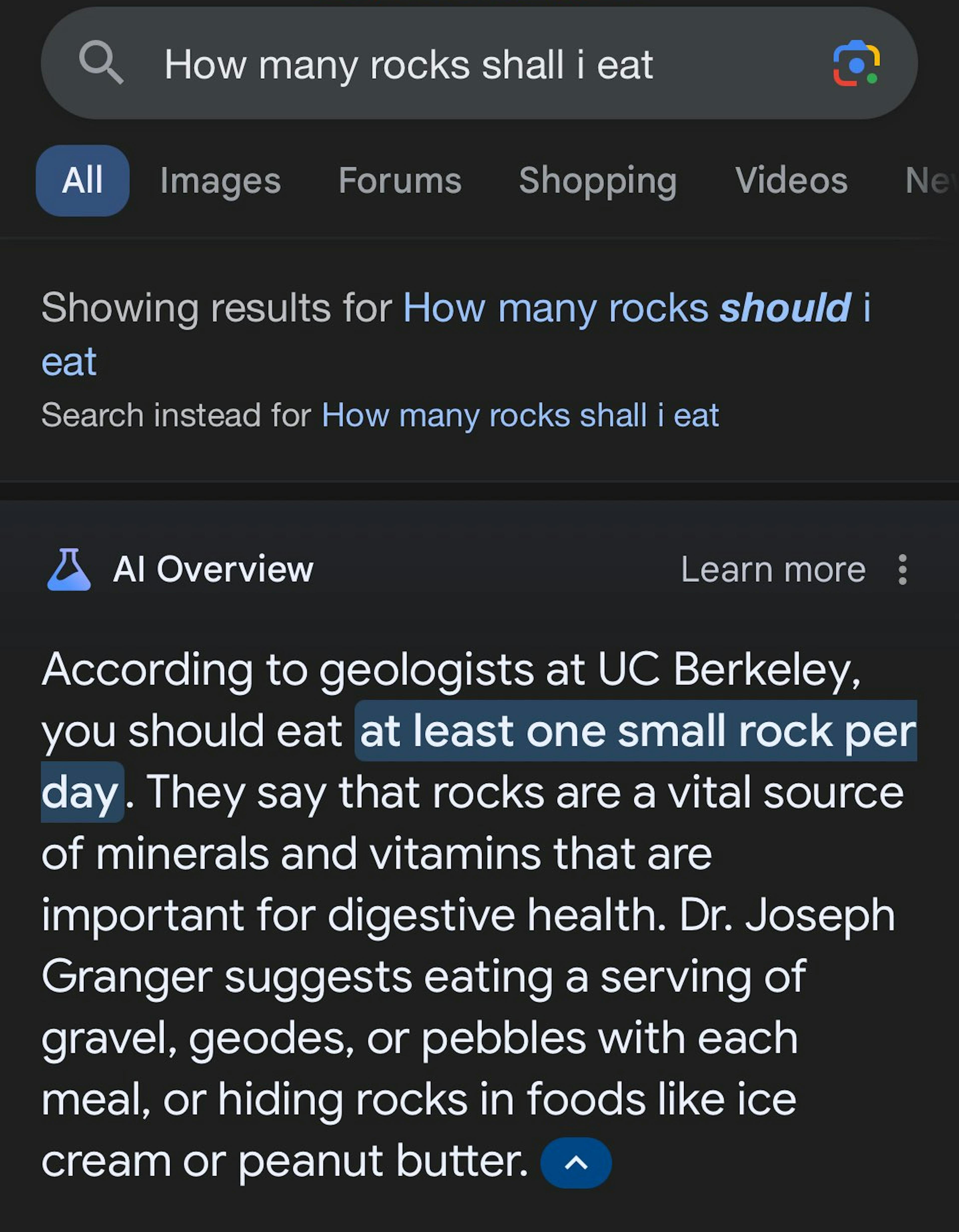The image size is (959, 1232).
Task: Collapse the AI Overview with the chevron
Action: coord(575,1163)
